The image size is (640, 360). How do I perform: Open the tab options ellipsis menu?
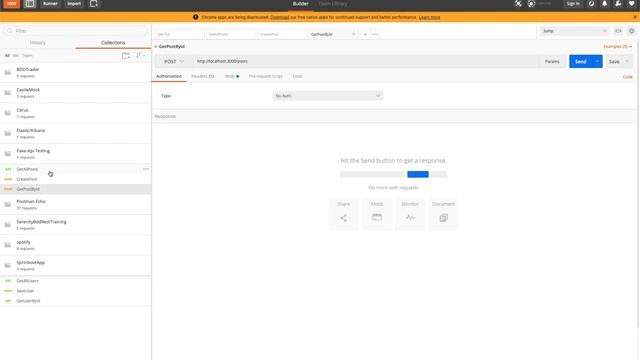point(375,34)
